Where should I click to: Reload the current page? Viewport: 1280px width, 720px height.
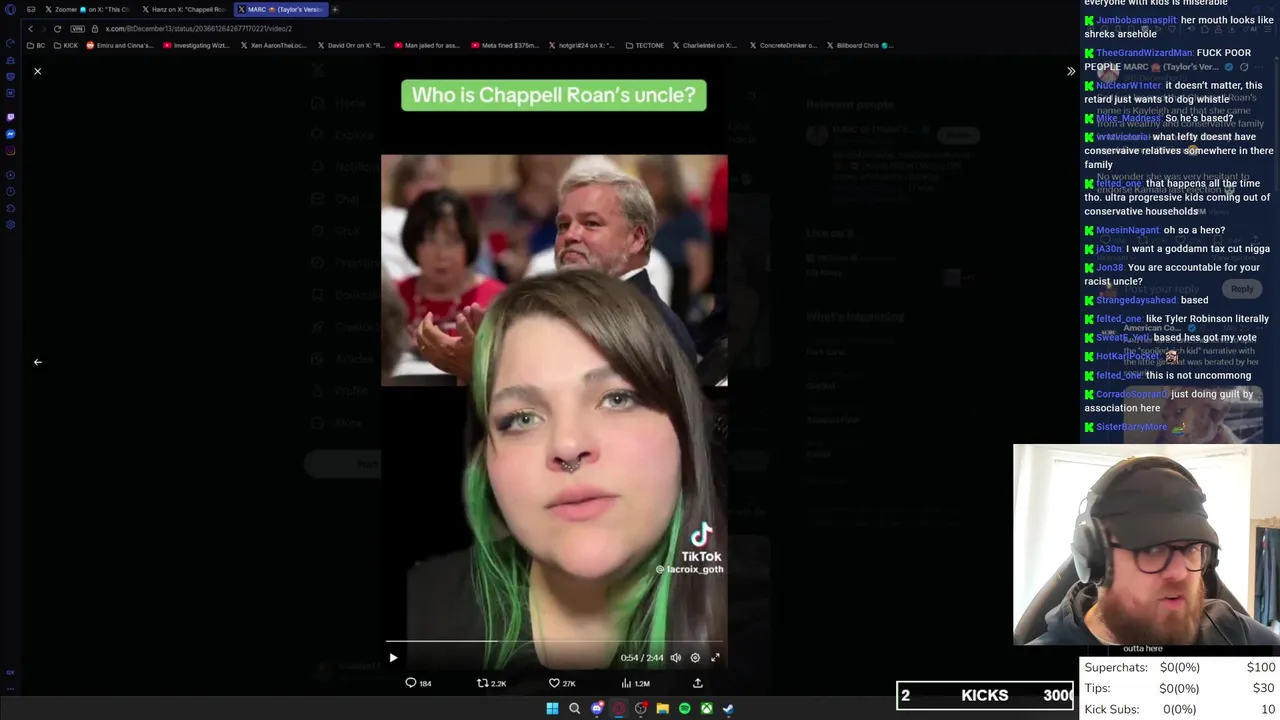click(57, 28)
